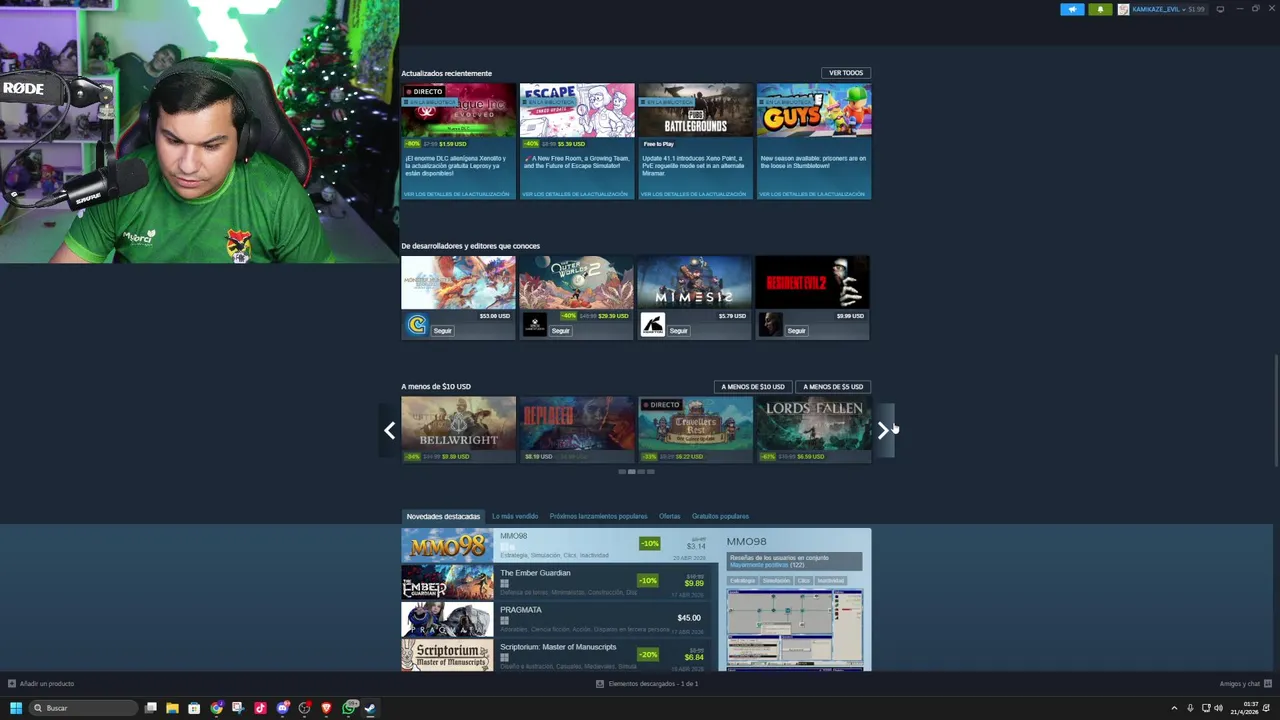
Task: Click VER TODOS button for recent updates
Action: pyautogui.click(x=846, y=73)
